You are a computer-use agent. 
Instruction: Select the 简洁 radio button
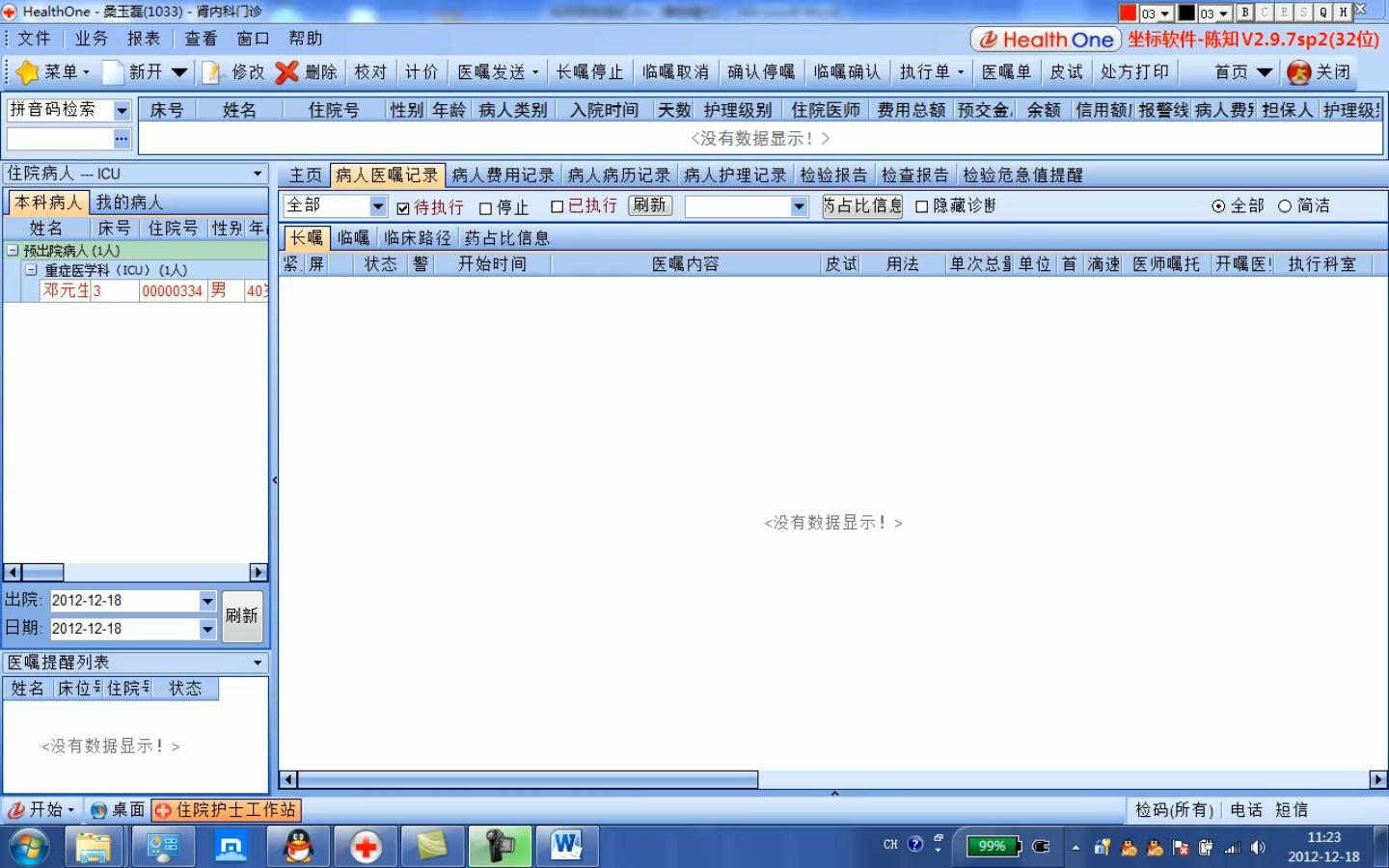(x=1285, y=206)
